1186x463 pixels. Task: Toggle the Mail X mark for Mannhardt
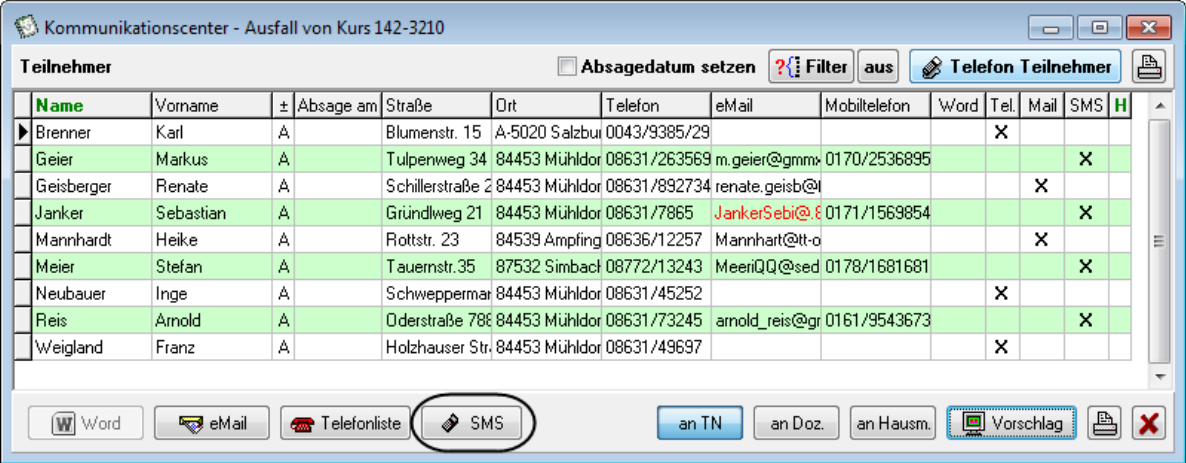1041,239
